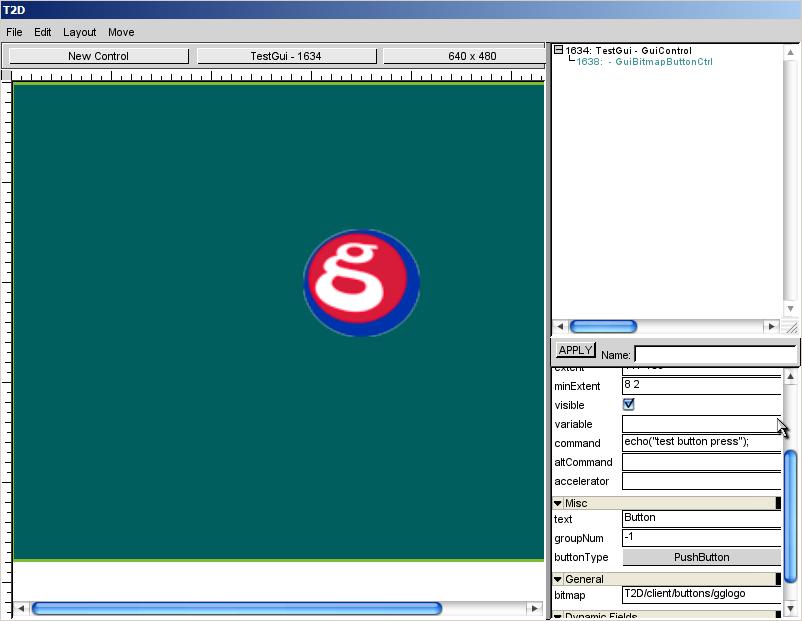Collapse the General section
The width and height of the screenshot is (802, 621).
click(558, 579)
